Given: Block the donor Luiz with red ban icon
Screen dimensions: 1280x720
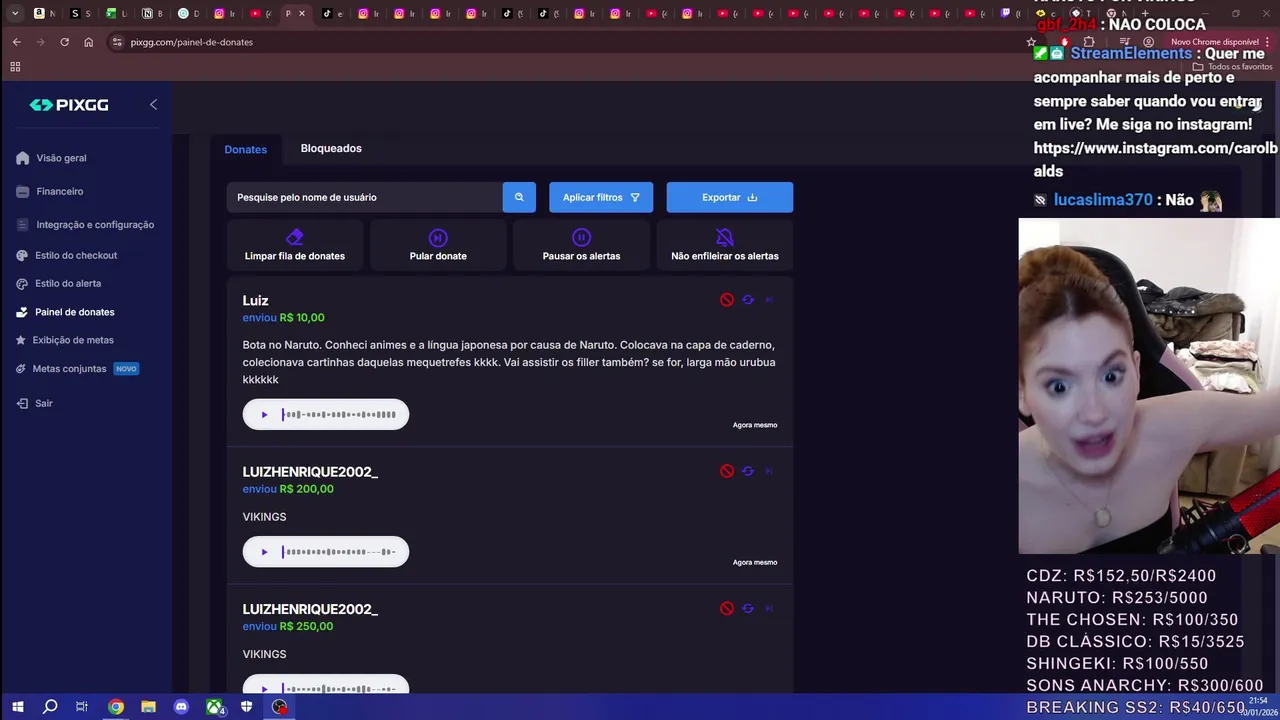Looking at the screenshot, I should click(x=727, y=300).
